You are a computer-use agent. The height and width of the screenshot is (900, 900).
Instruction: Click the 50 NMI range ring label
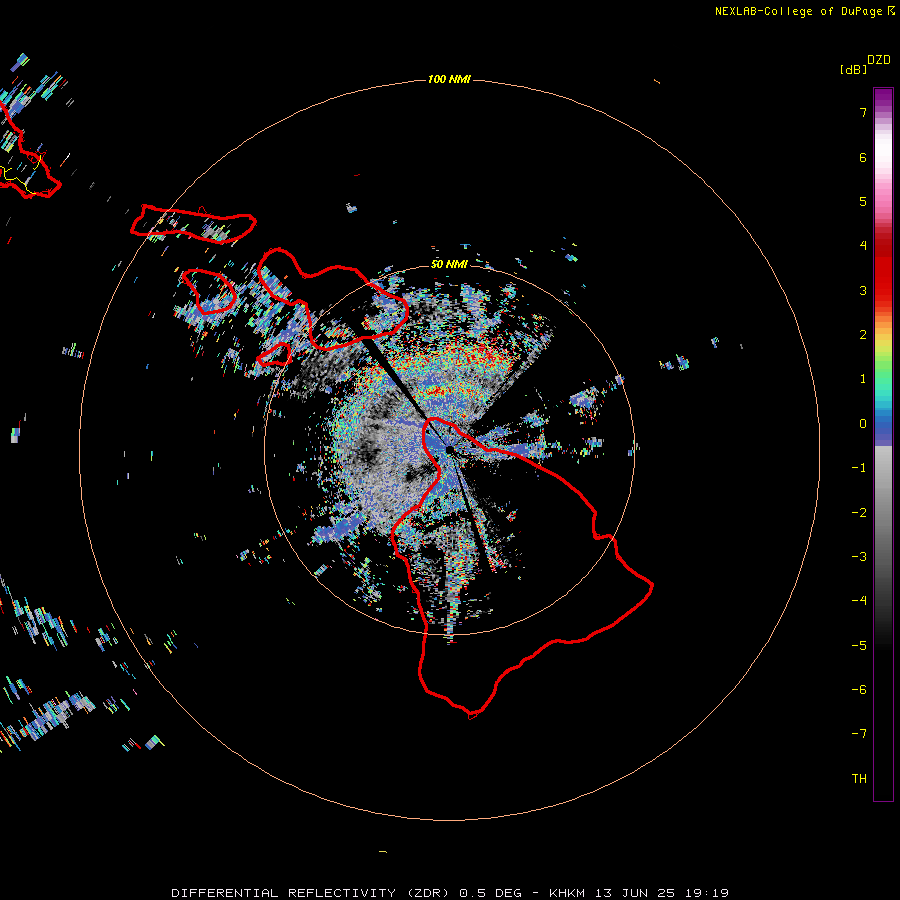point(449,264)
